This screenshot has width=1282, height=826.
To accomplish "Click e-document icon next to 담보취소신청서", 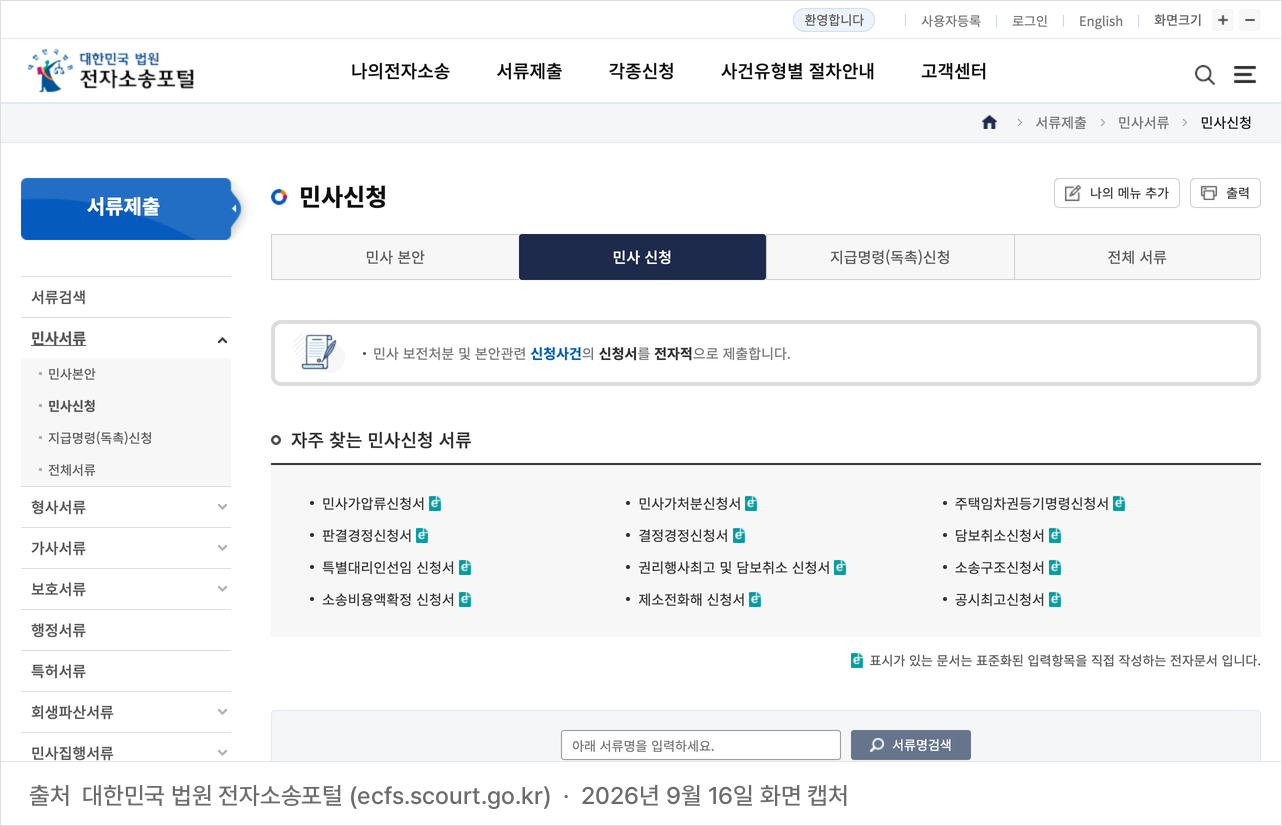I will [x=1055, y=535].
